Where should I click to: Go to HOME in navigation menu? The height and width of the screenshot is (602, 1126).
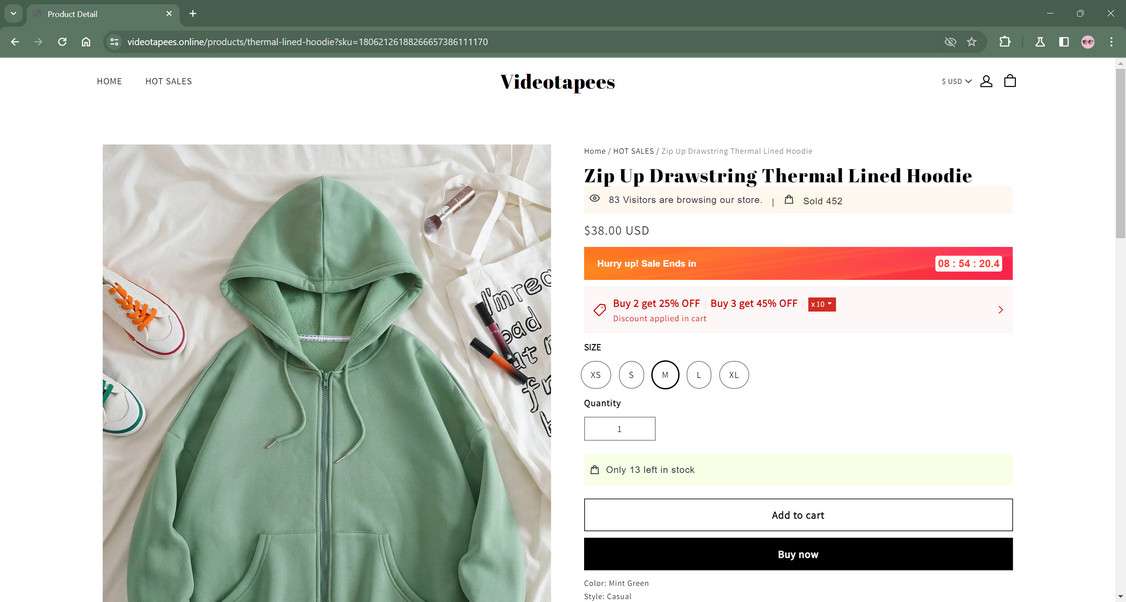pos(109,81)
